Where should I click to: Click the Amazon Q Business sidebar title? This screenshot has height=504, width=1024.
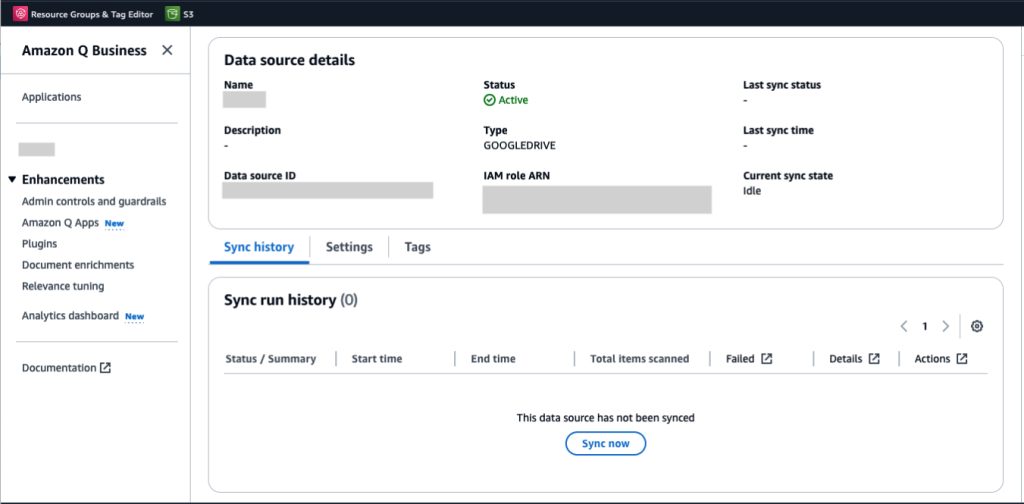point(84,50)
